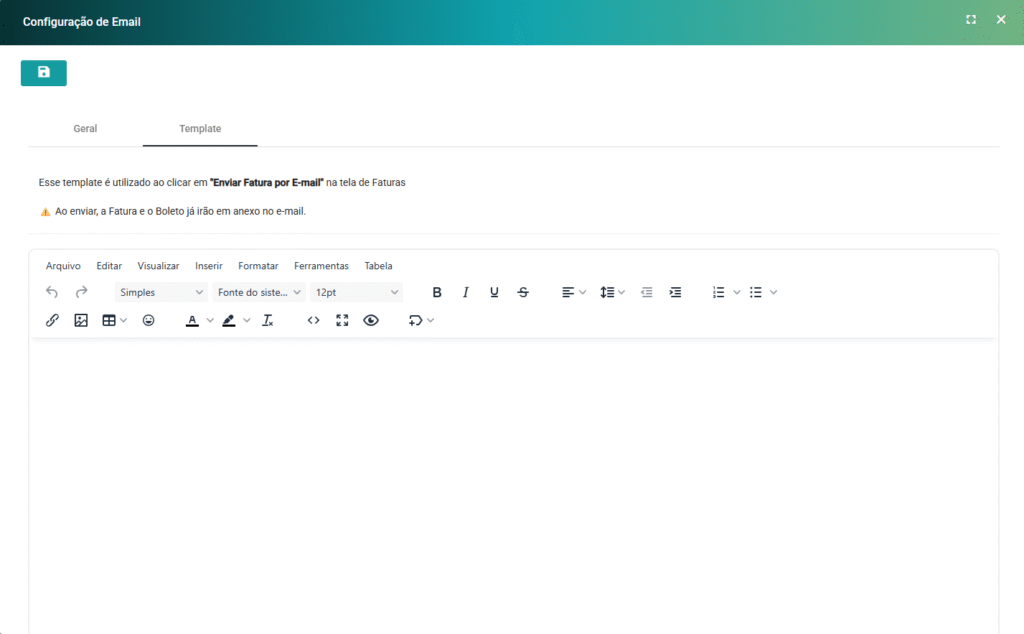Insert a link with the chain icon

click(x=52, y=321)
